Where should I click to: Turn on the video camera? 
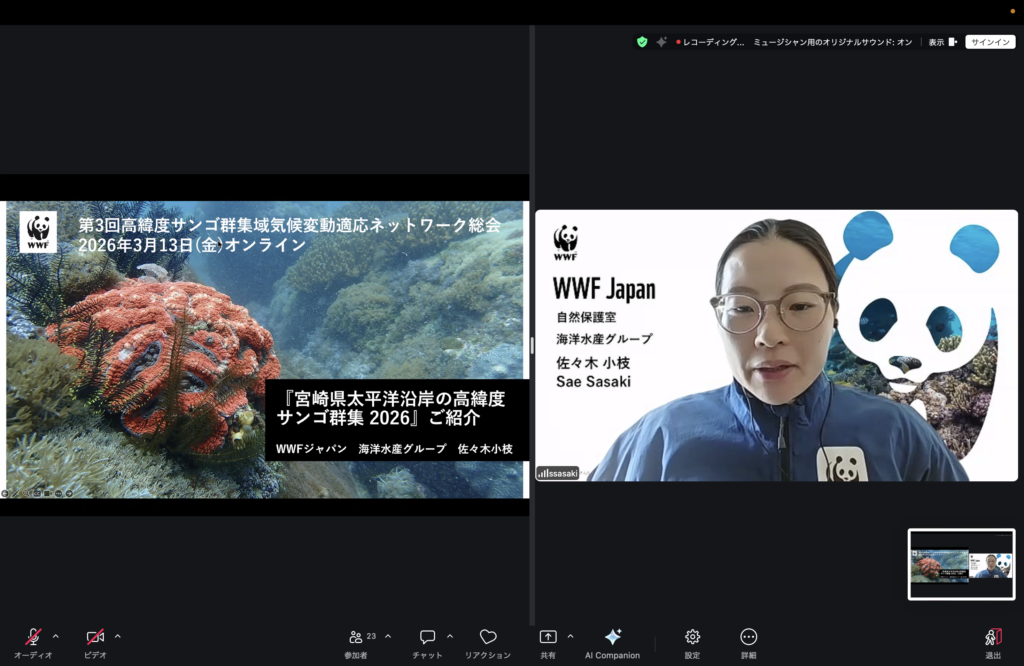pos(95,638)
